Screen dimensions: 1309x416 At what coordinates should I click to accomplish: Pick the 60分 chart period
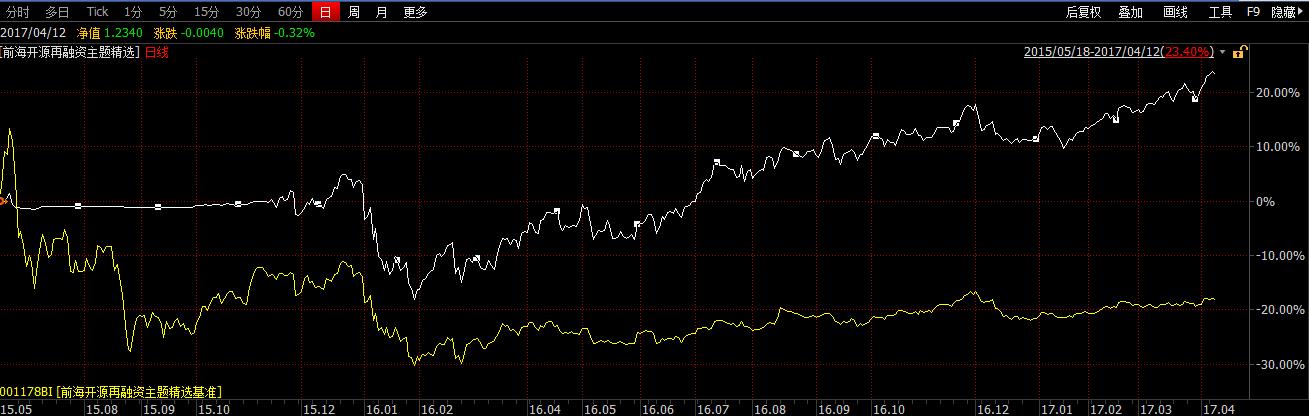tap(290, 12)
